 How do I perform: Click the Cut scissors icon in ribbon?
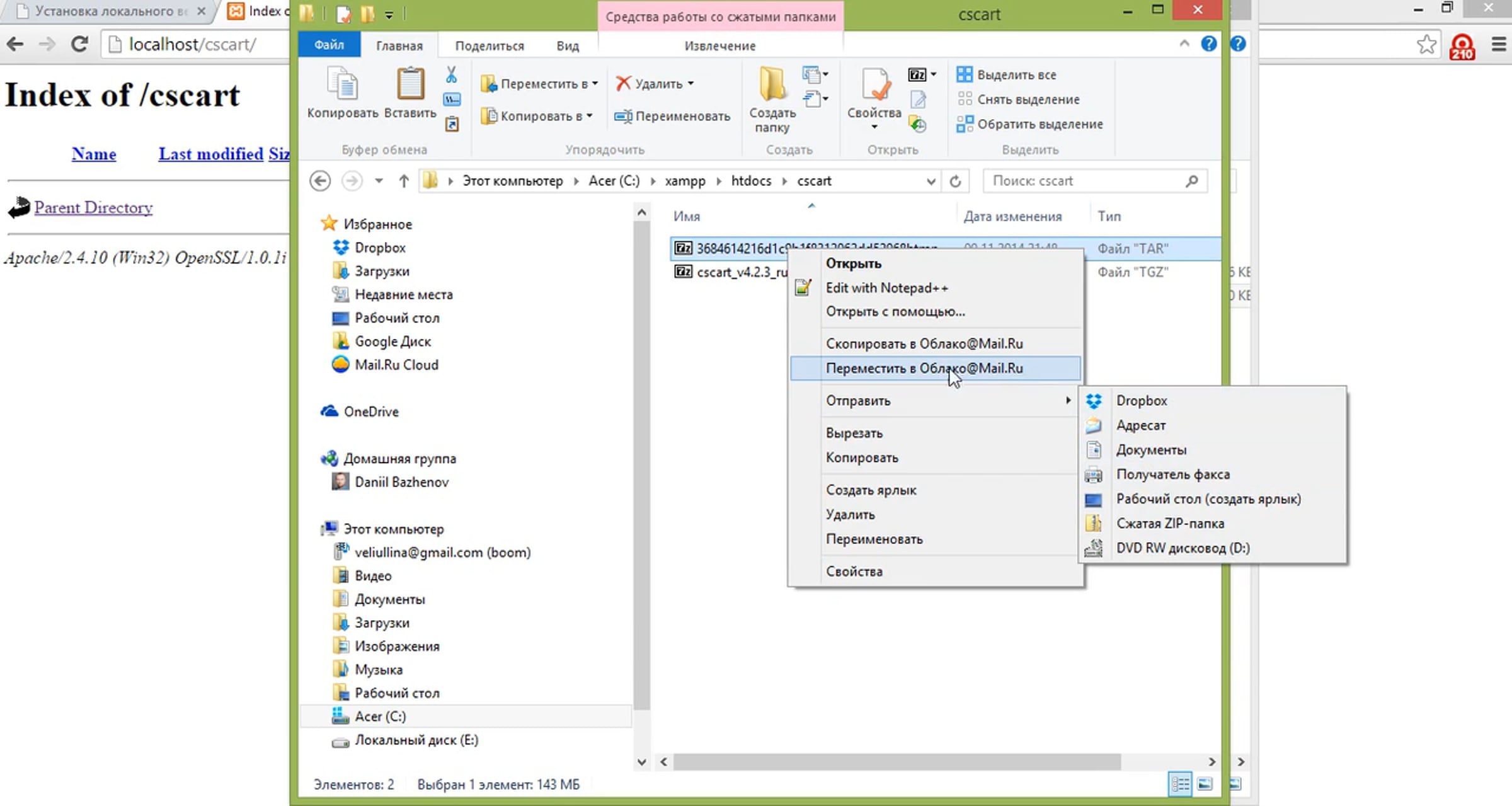tap(451, 75)
